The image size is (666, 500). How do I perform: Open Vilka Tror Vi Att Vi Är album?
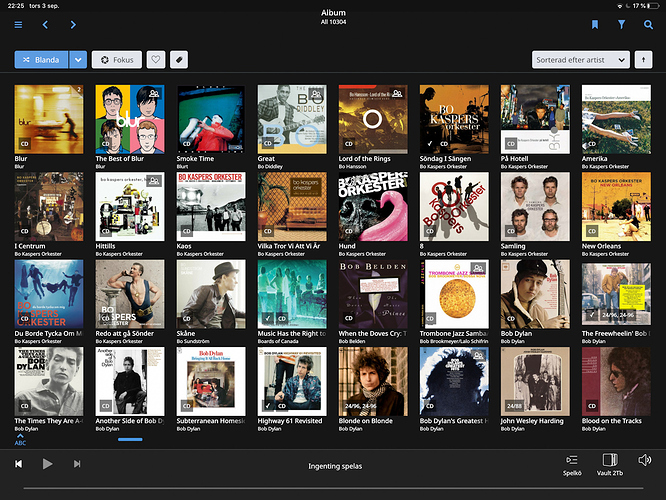(x=292, y=206)
